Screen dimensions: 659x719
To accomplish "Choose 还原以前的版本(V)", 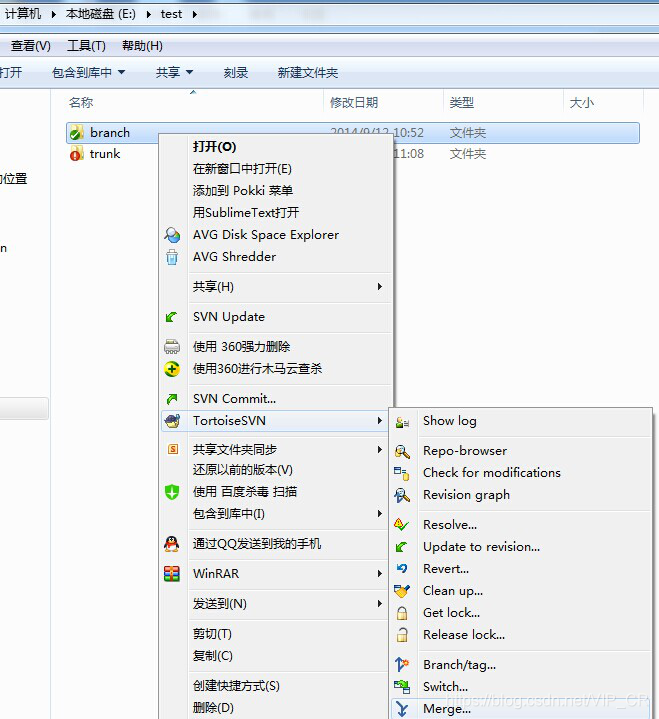I will 243,470.
